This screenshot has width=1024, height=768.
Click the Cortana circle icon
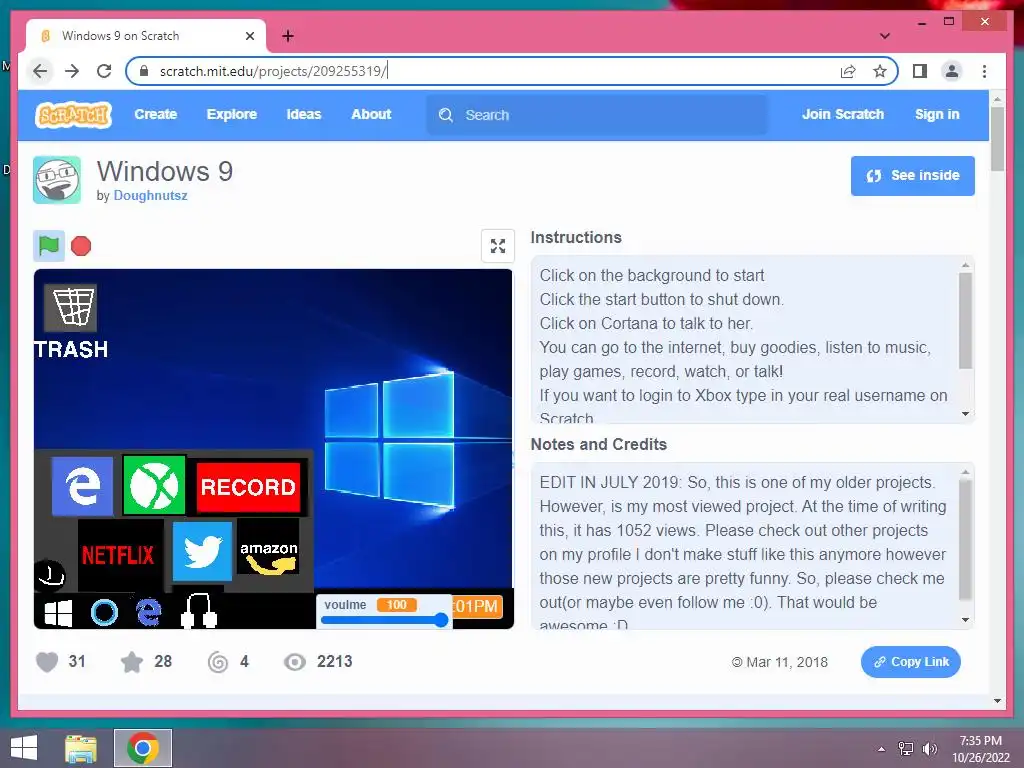(x=104, y=613)
